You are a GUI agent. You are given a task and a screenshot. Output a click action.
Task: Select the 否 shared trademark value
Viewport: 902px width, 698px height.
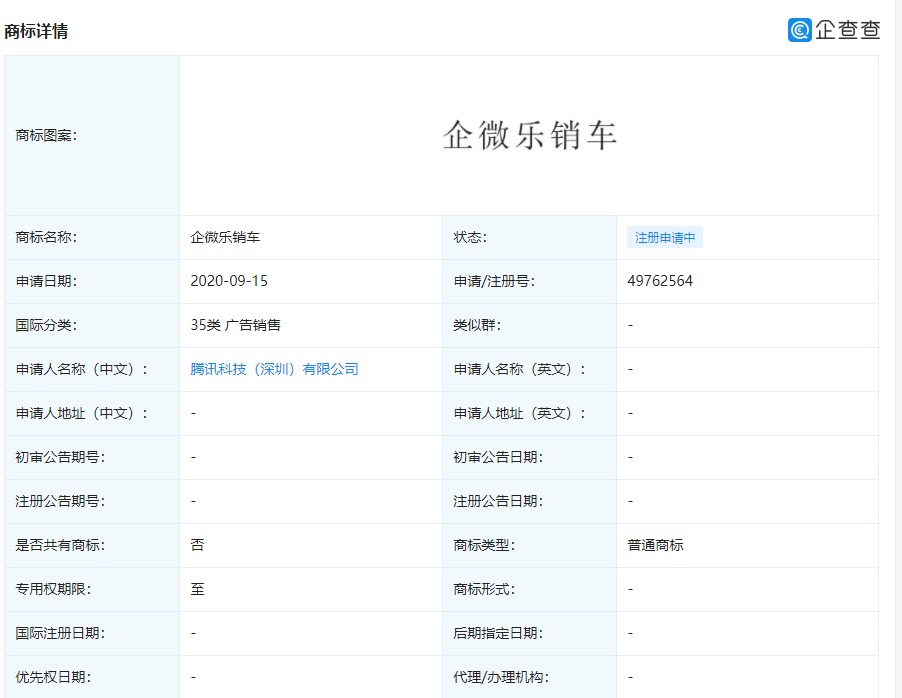point(197,545)
